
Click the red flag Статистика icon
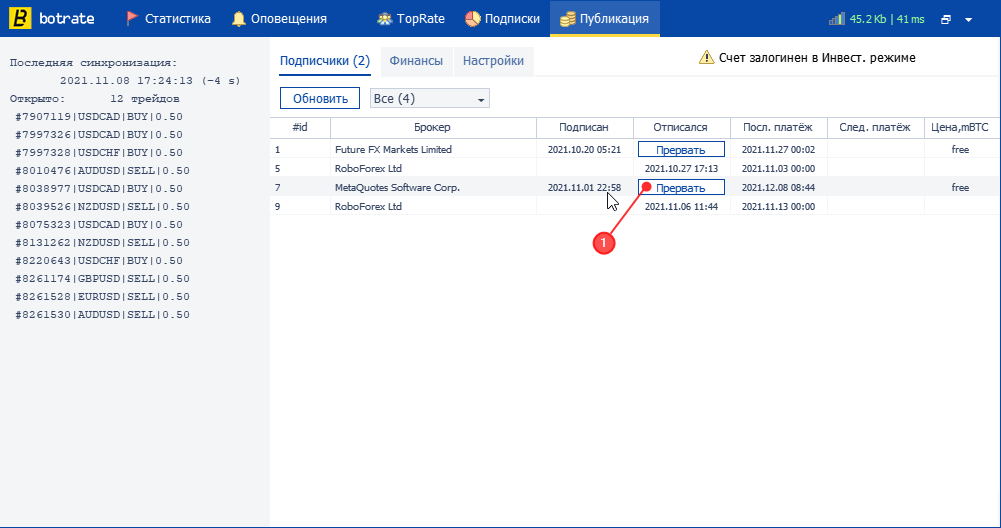tap(132, 19)
